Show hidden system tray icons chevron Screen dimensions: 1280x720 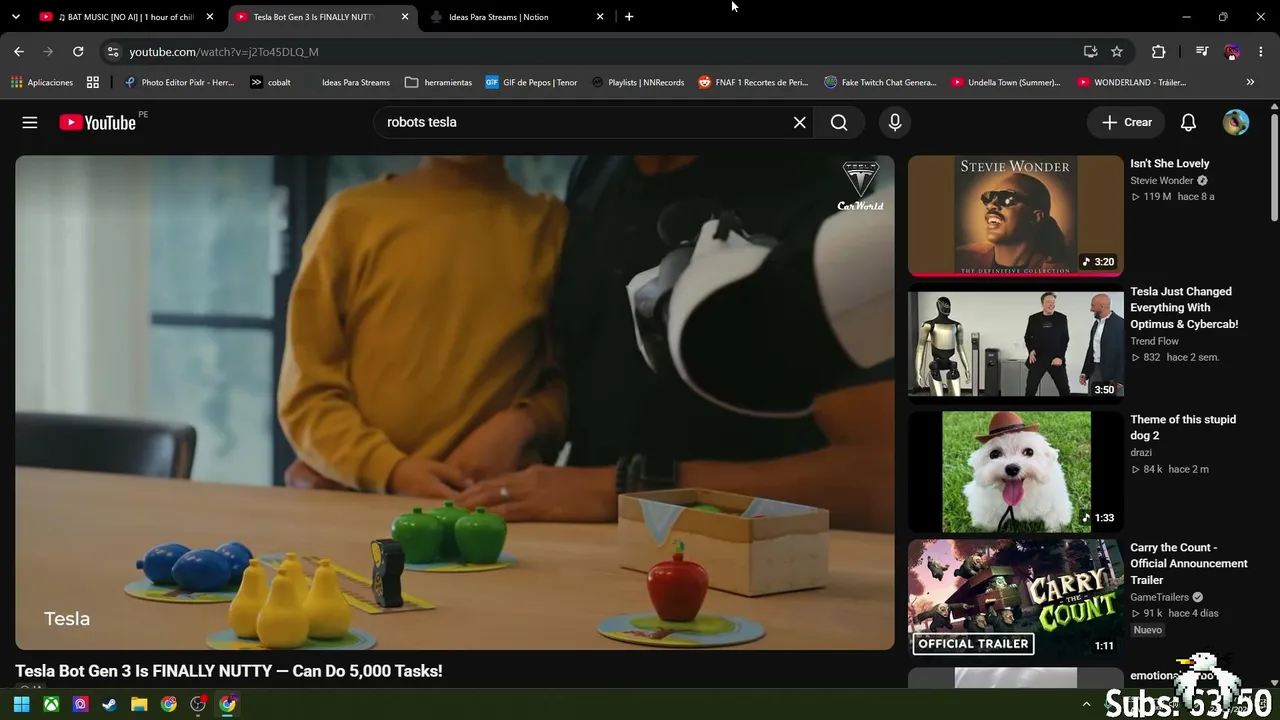[x=1087, y=705]
